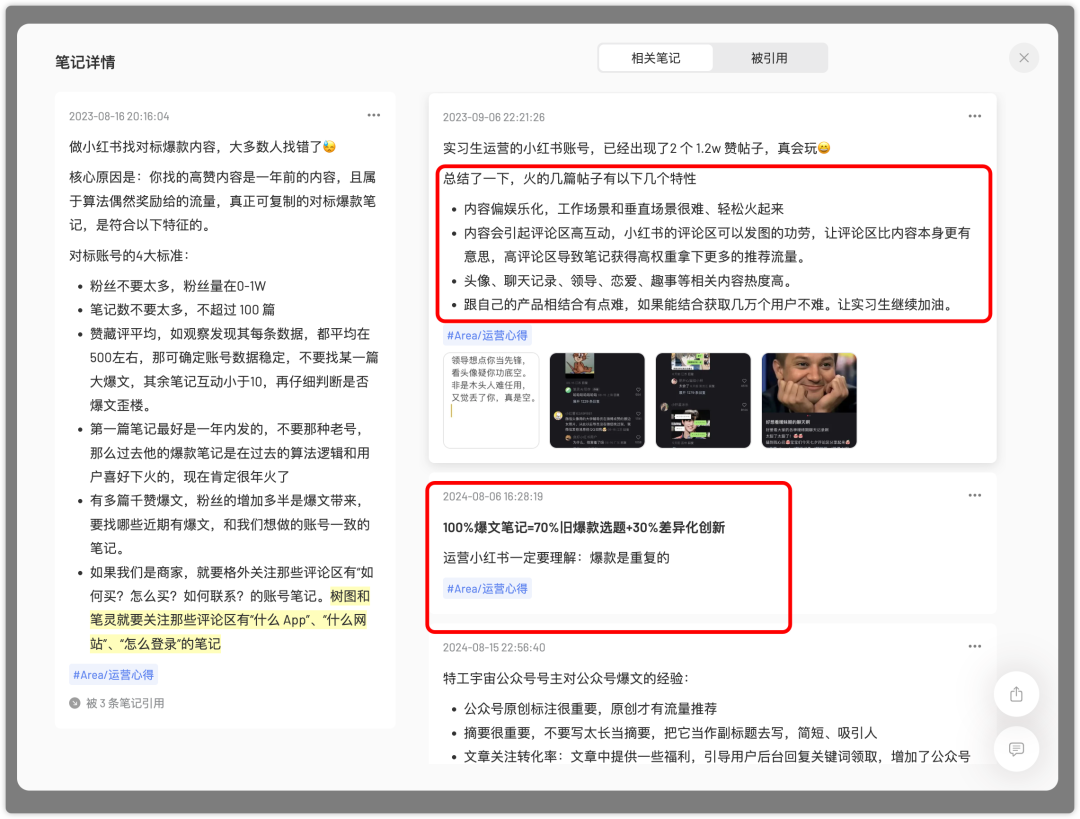The width and height of the screenshot is (1080, 819).
Task: Open the share icon at bottom right
Action: [1017, 693]
